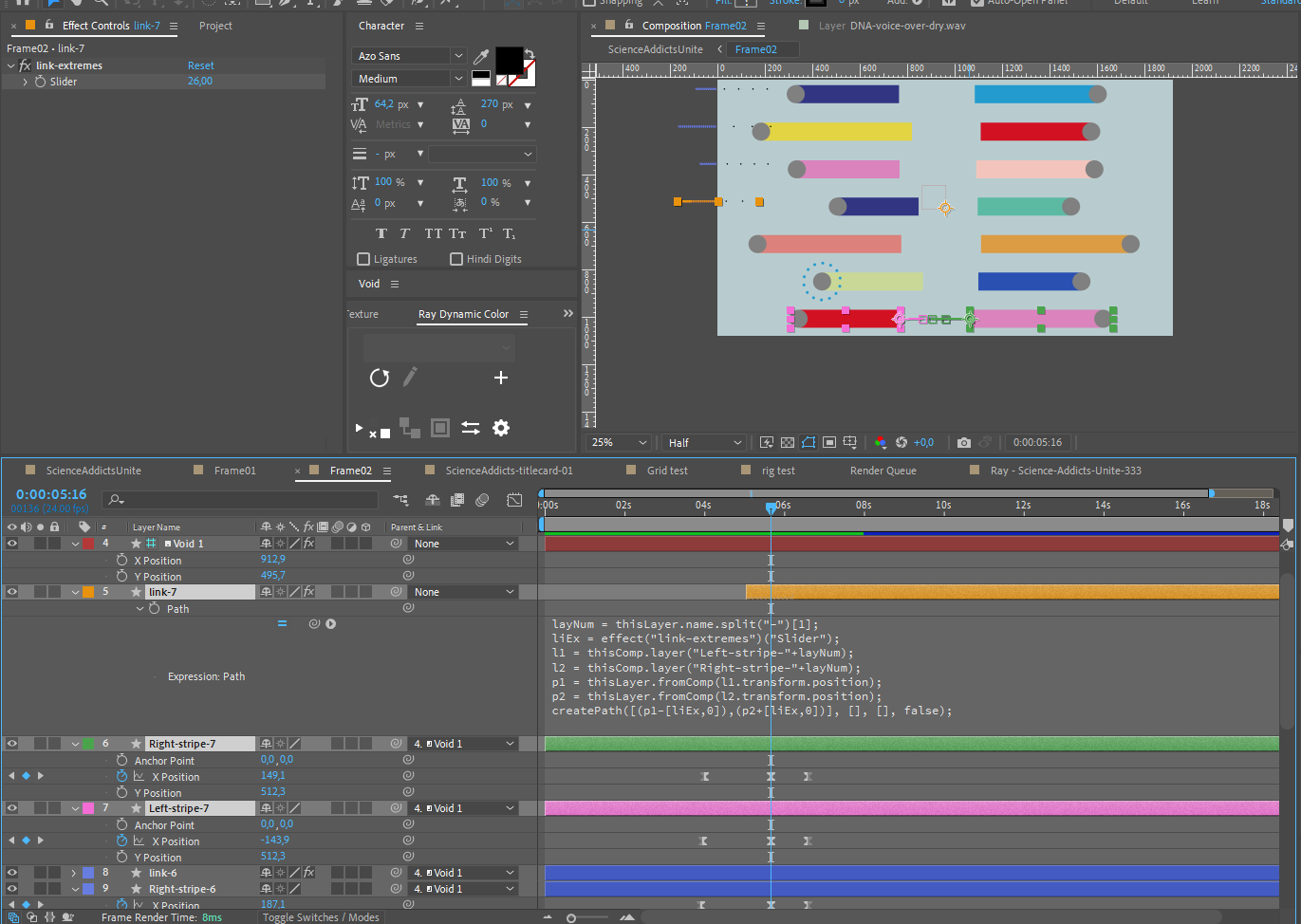
Task: Open Ray Dynamic Color settings gear
Action: click(x=500, y=428)
